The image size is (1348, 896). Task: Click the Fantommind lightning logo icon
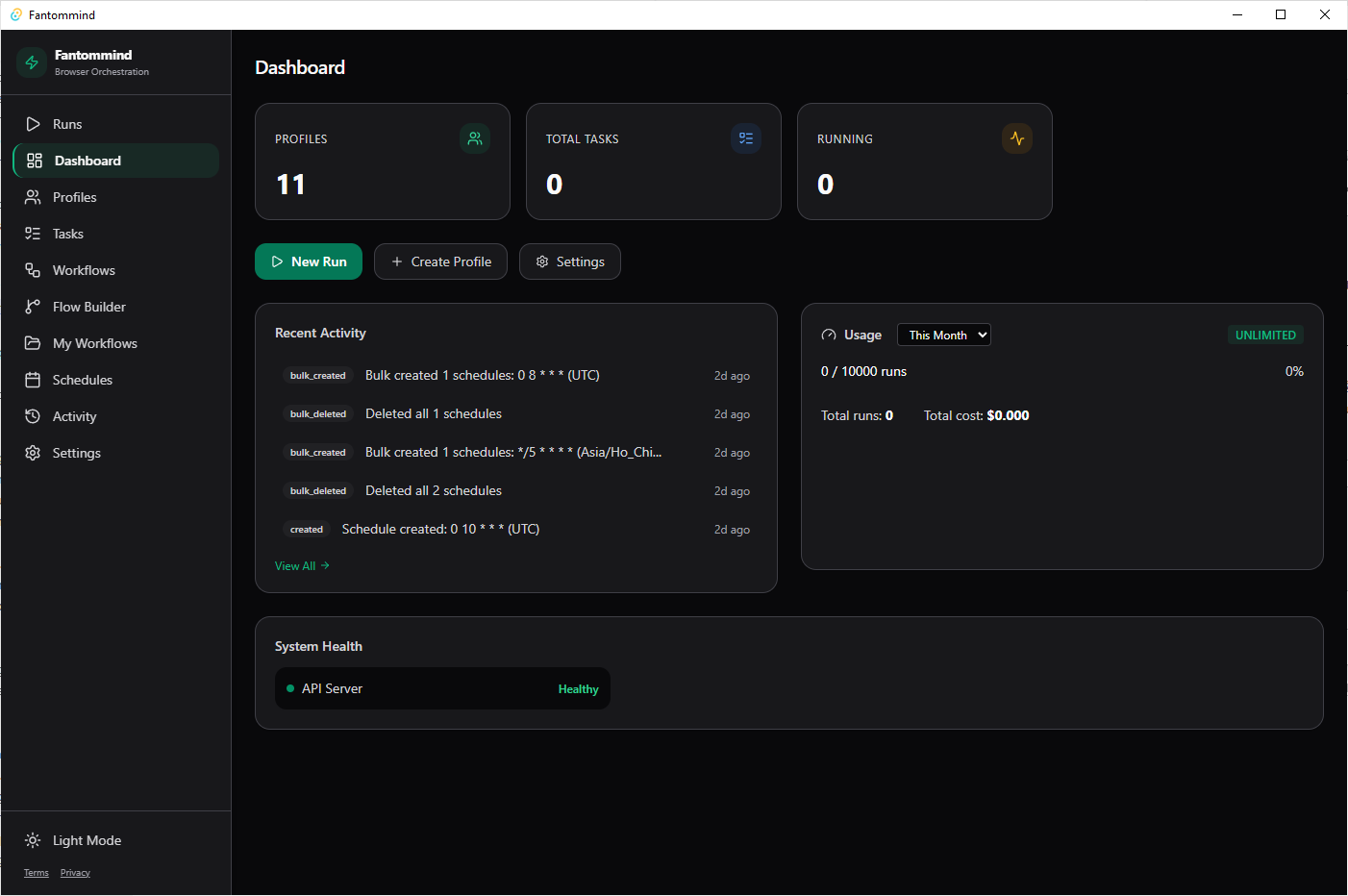click(32, 62)
